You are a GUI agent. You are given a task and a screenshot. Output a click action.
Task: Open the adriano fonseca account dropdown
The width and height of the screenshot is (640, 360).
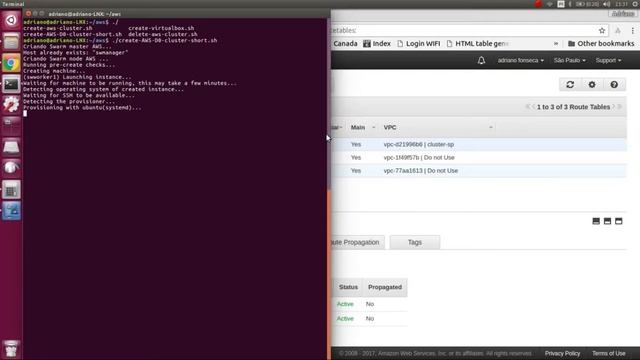point(520,60)
